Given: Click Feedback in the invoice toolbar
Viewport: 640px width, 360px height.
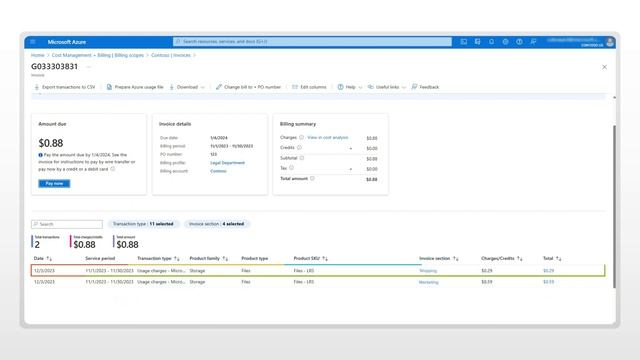Looking at the screenshot, I should click(425, 87).
